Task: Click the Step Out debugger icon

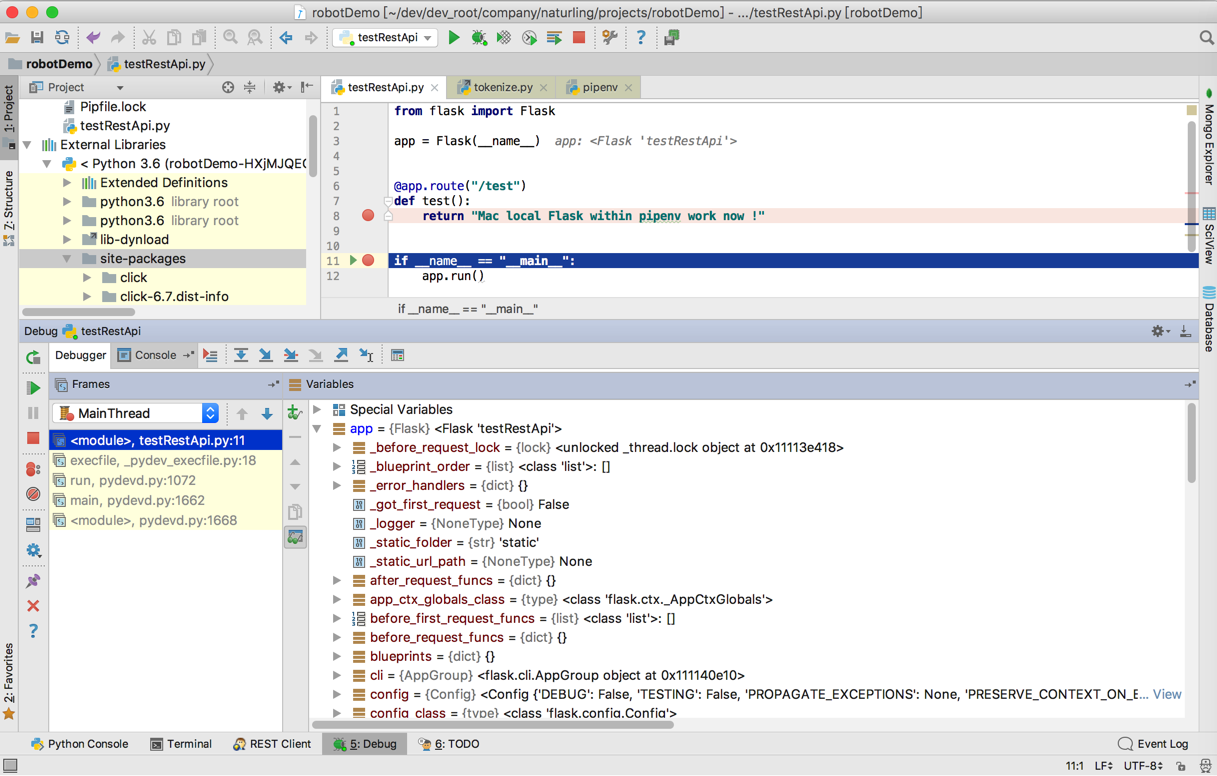Action: pyautogui.click(x=341, y=355)
